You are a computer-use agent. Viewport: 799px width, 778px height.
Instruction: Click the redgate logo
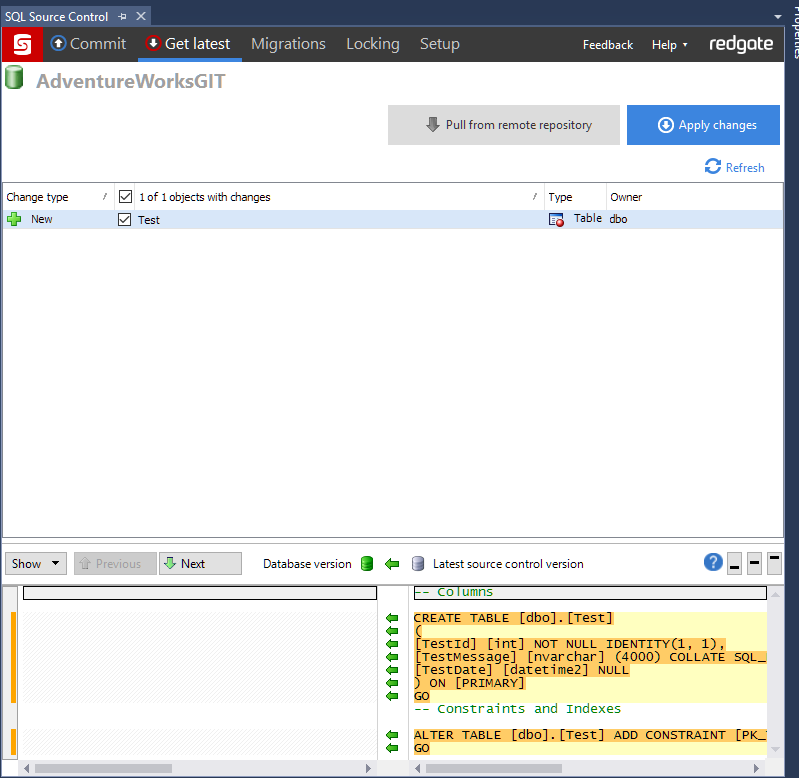(x=741, y=44)
